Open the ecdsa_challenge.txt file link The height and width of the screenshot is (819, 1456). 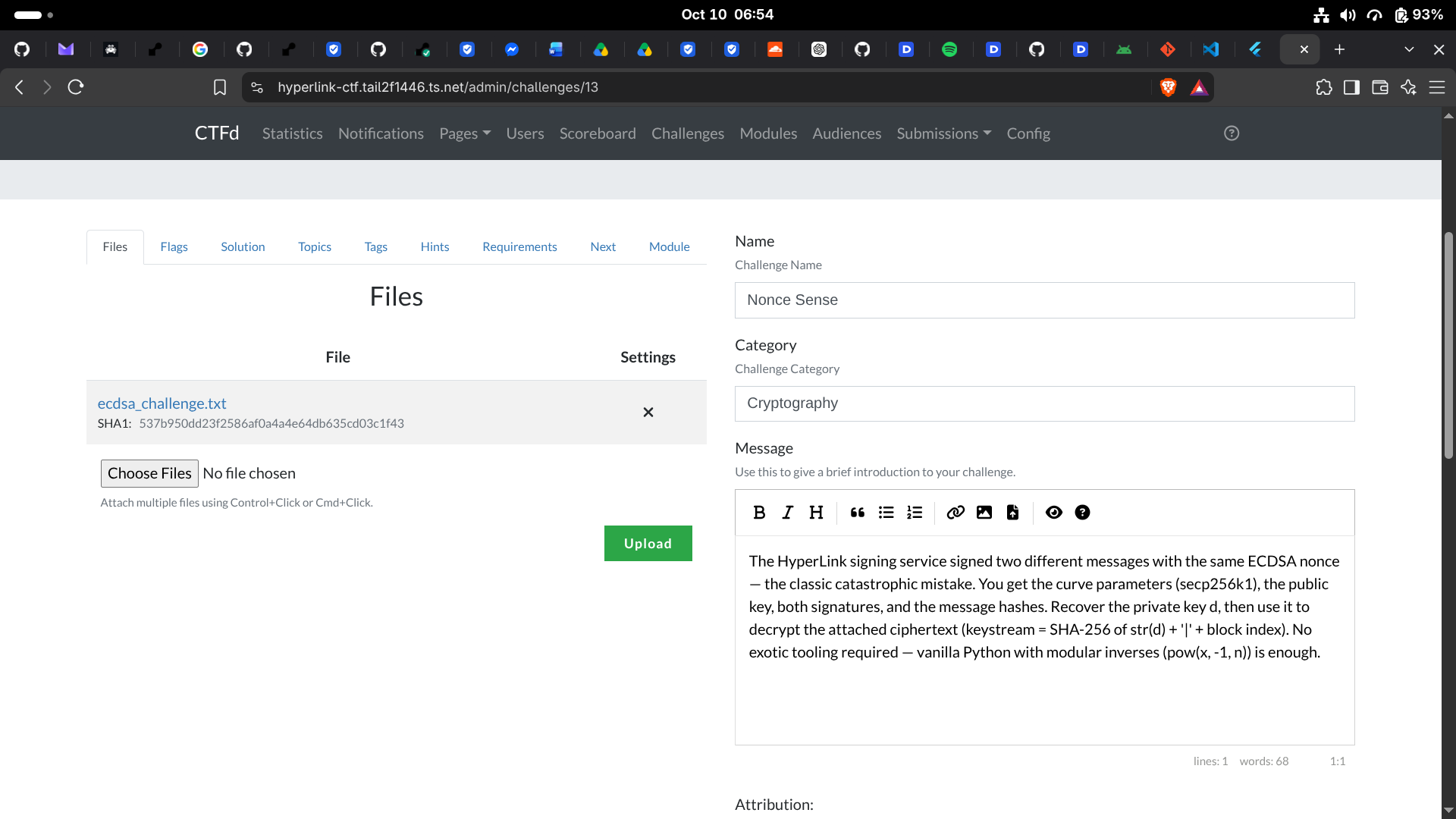tap(162, 403)
